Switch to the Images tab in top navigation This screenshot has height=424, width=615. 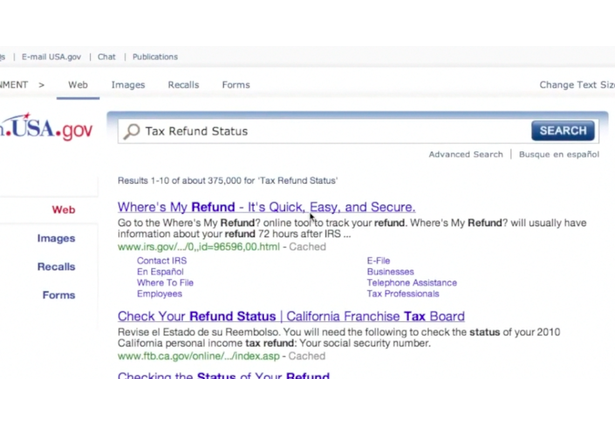tap(128, 85)
